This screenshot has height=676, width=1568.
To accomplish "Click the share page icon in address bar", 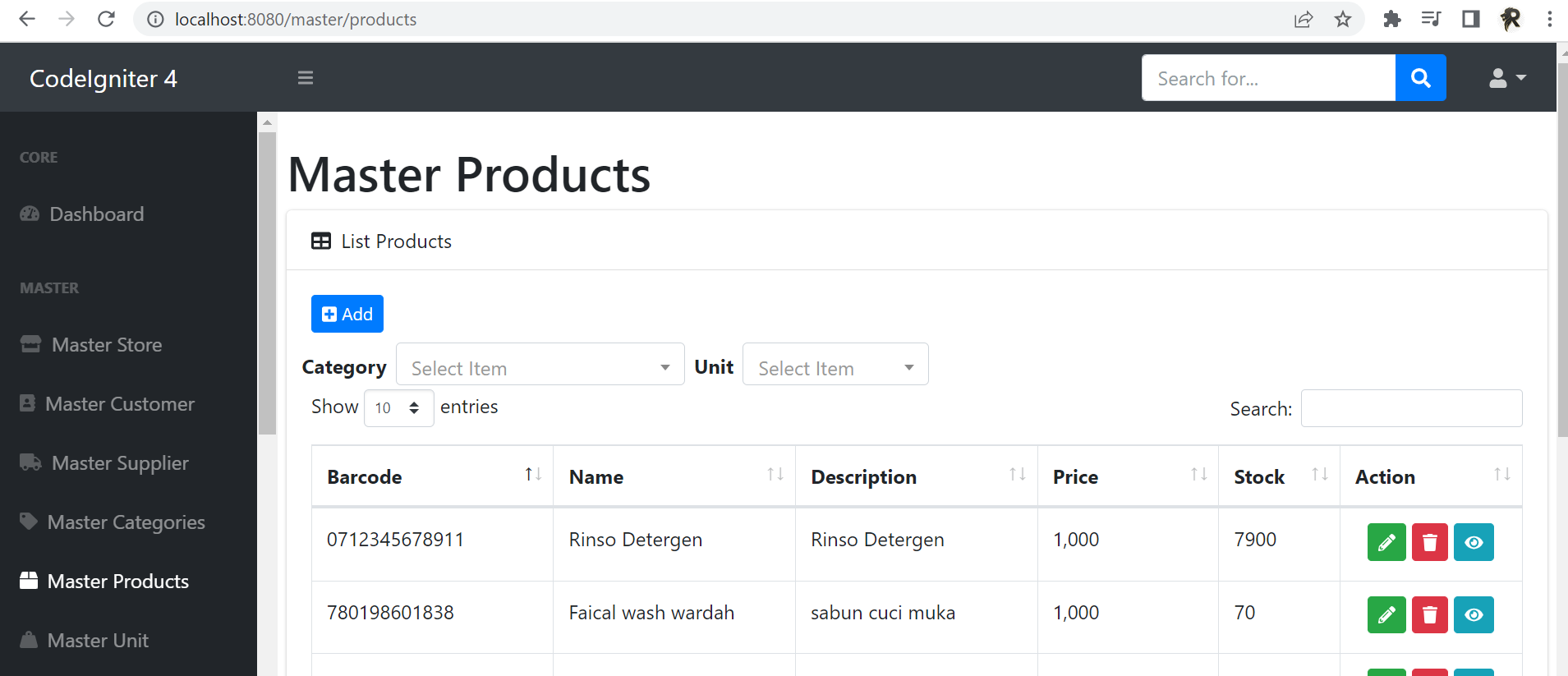I will (1304, 19).
